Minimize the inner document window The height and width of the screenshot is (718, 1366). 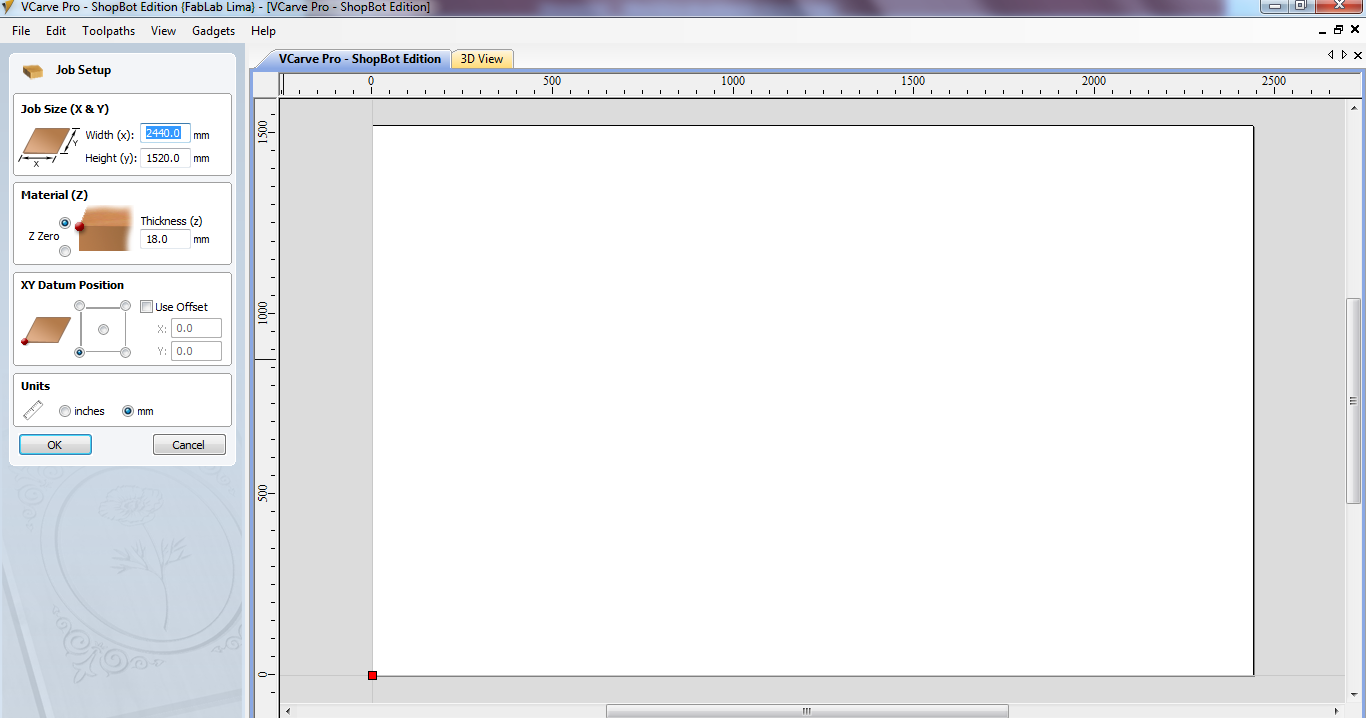[1323, 30]
